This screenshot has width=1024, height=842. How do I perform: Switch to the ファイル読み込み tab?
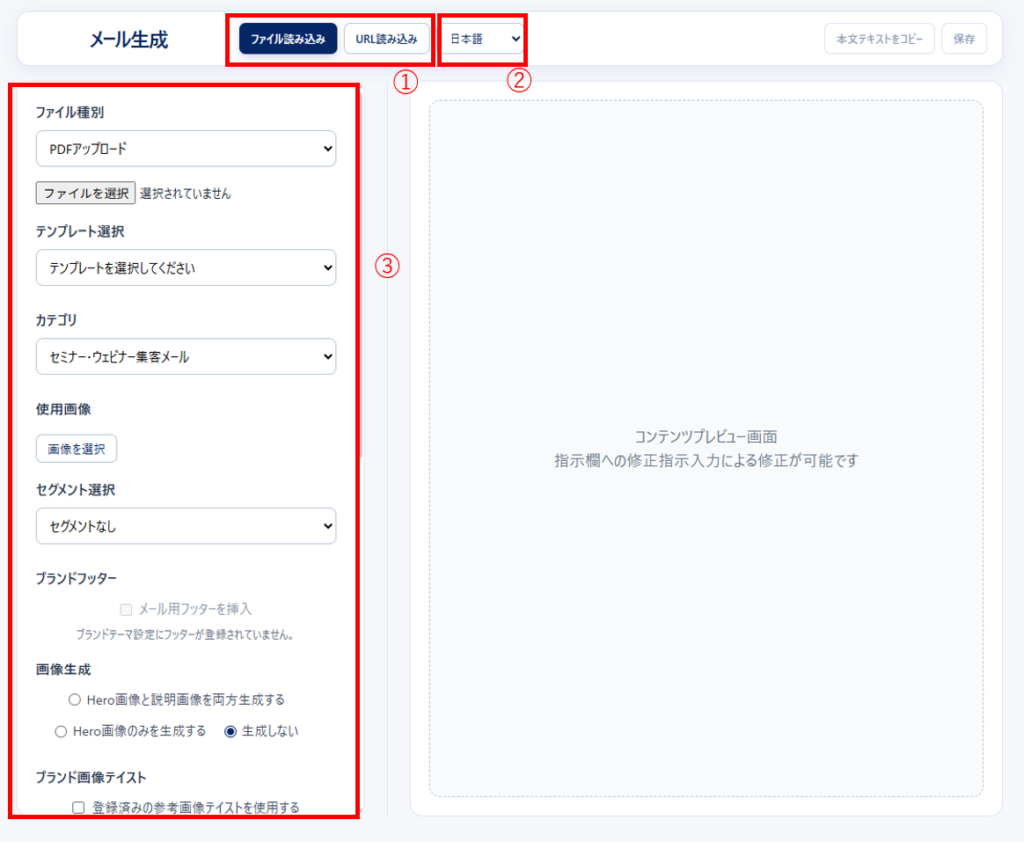point(288,39)
